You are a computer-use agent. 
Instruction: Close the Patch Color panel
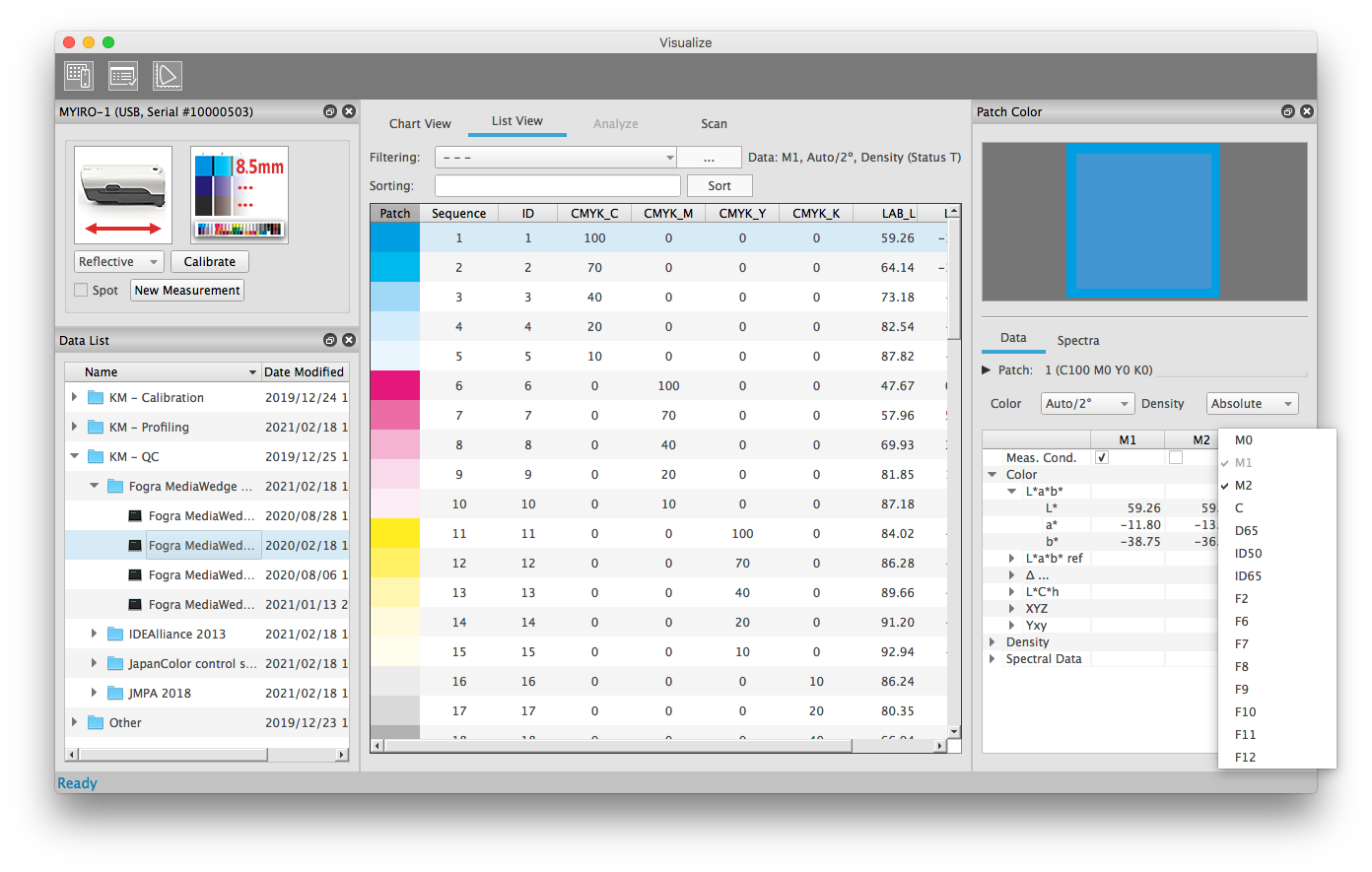point(1307,111)
